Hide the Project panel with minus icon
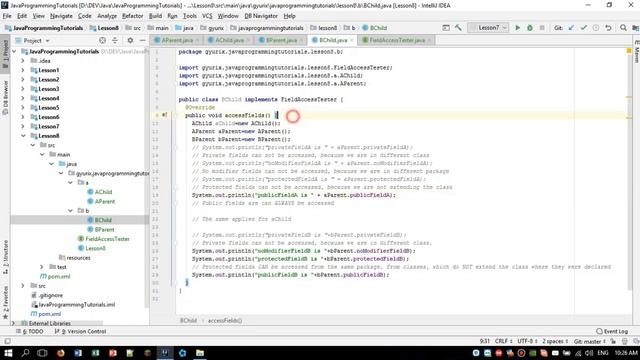 [142, 40]
